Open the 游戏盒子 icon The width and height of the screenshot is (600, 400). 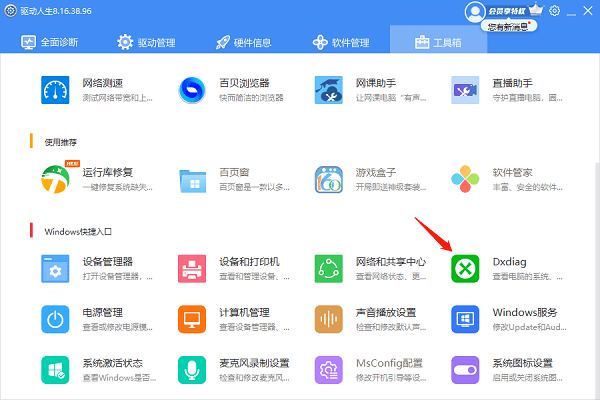pyautogui.click(x=329, y=180)
